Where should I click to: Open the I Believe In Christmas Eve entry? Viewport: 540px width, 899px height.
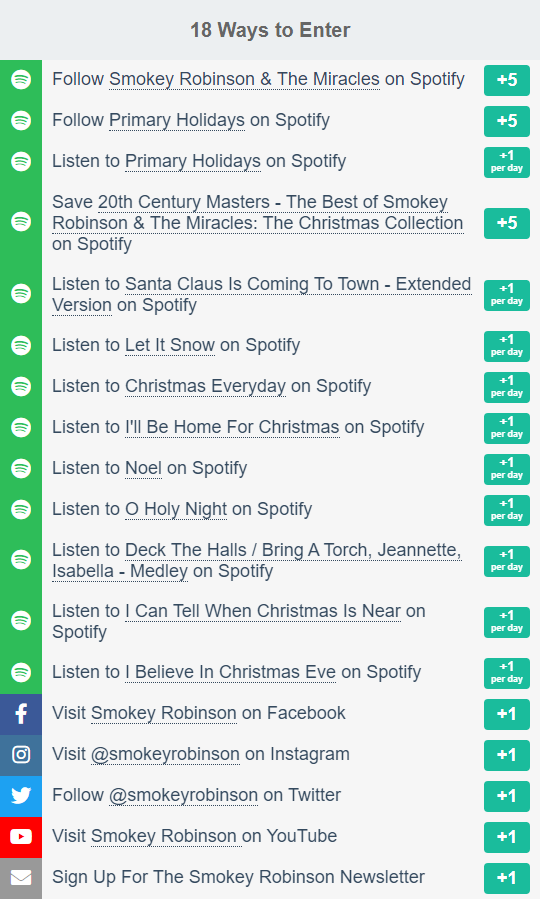(x=230, y=672)
